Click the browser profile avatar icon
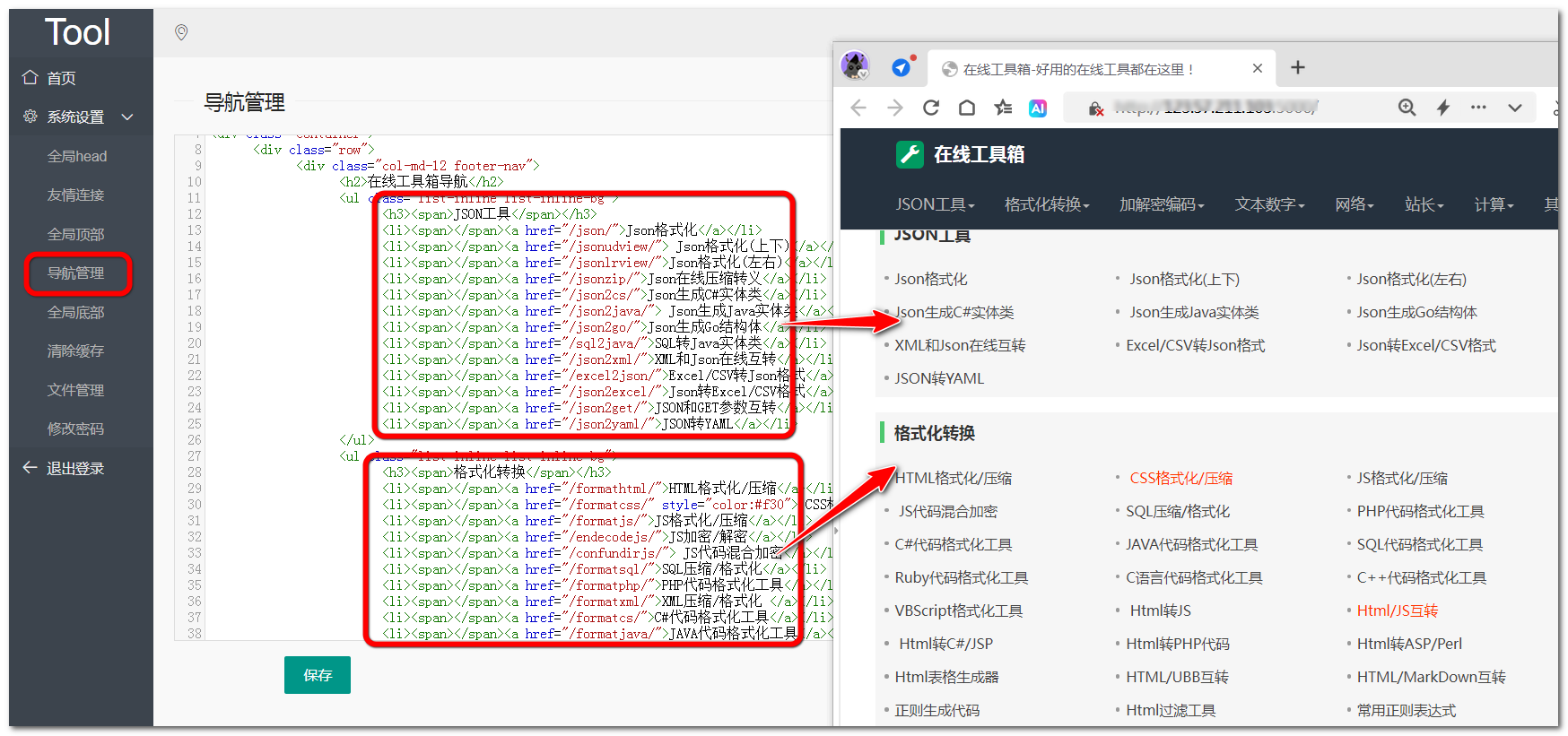 click(x=855, y=65)
